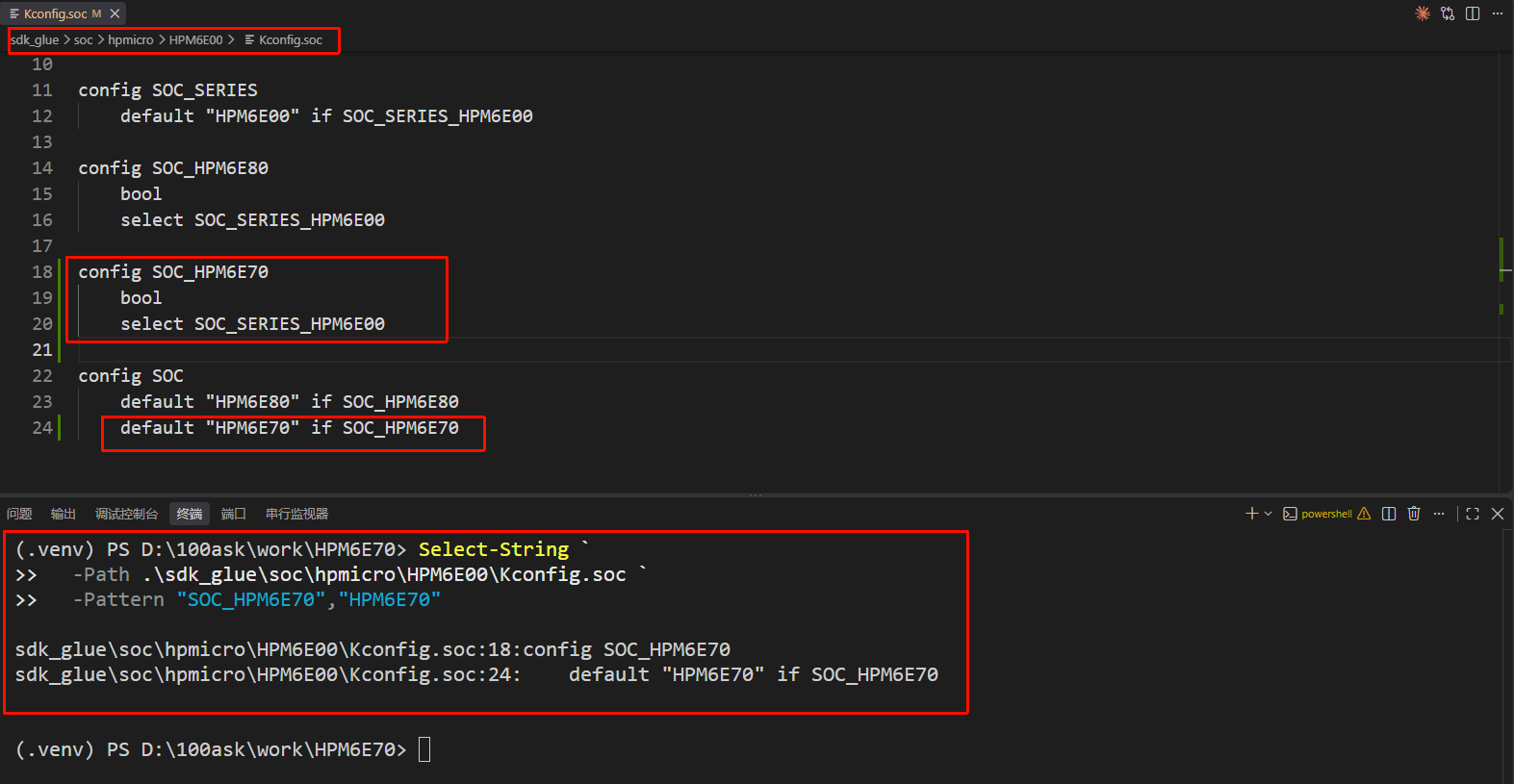The width and height of the screenshot is (1514, 784).
Task: Open the terminal launch profile dropdown arrow
Action: pos(1268,514)
